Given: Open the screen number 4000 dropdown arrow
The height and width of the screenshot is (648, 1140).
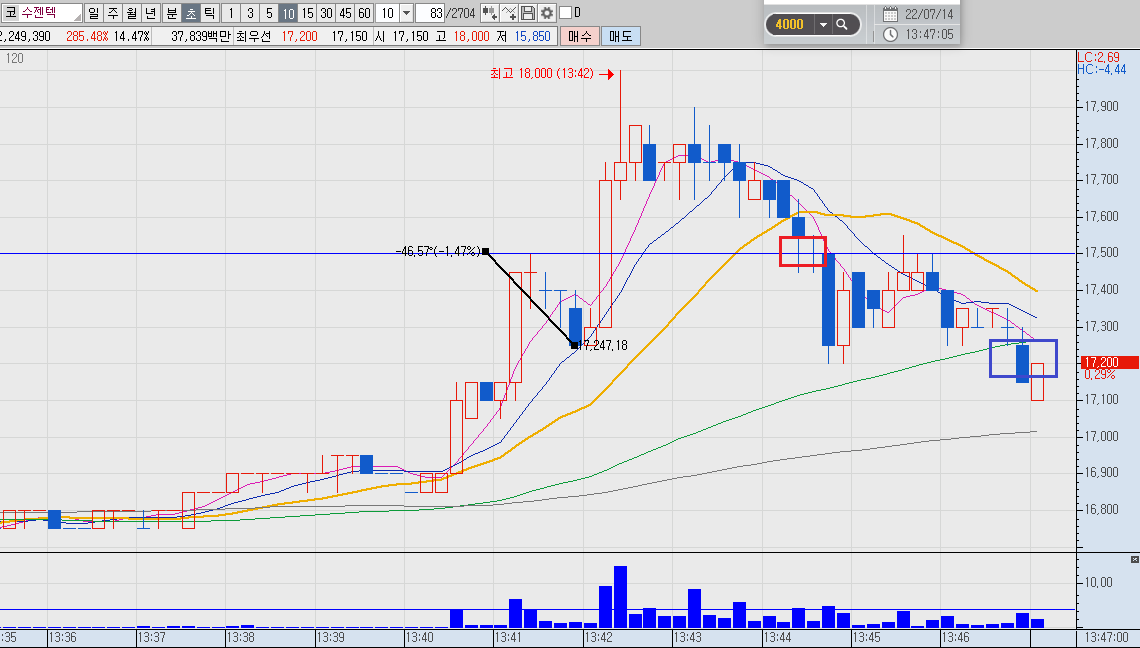Looking at the screenshot, I should pos(823,24).
